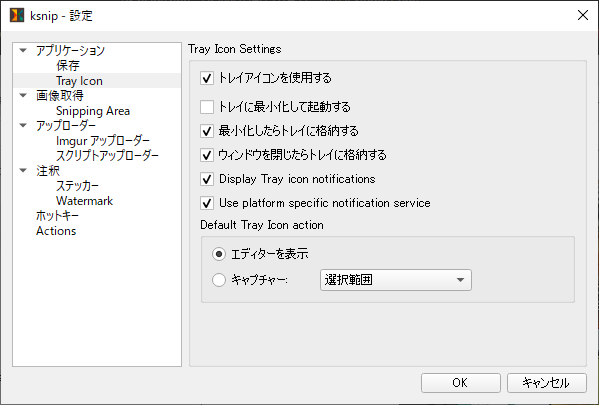
Task: Uncheck トレイアイコンを使用する checkbox
Action: pos(207,78)
